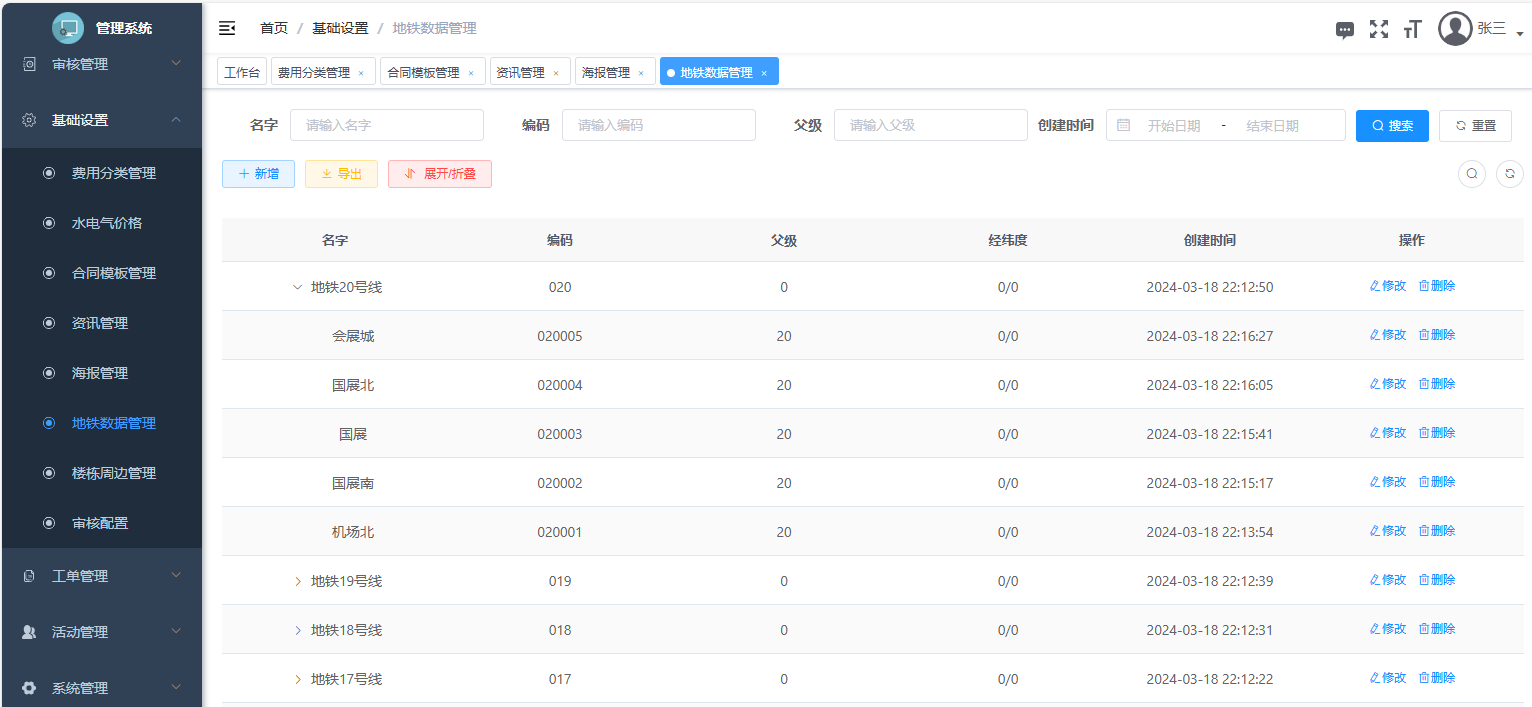Select 审核配置 in sidebar menu
The image size is (1532, 707).
pyautogui.click(x=100, y=523)
